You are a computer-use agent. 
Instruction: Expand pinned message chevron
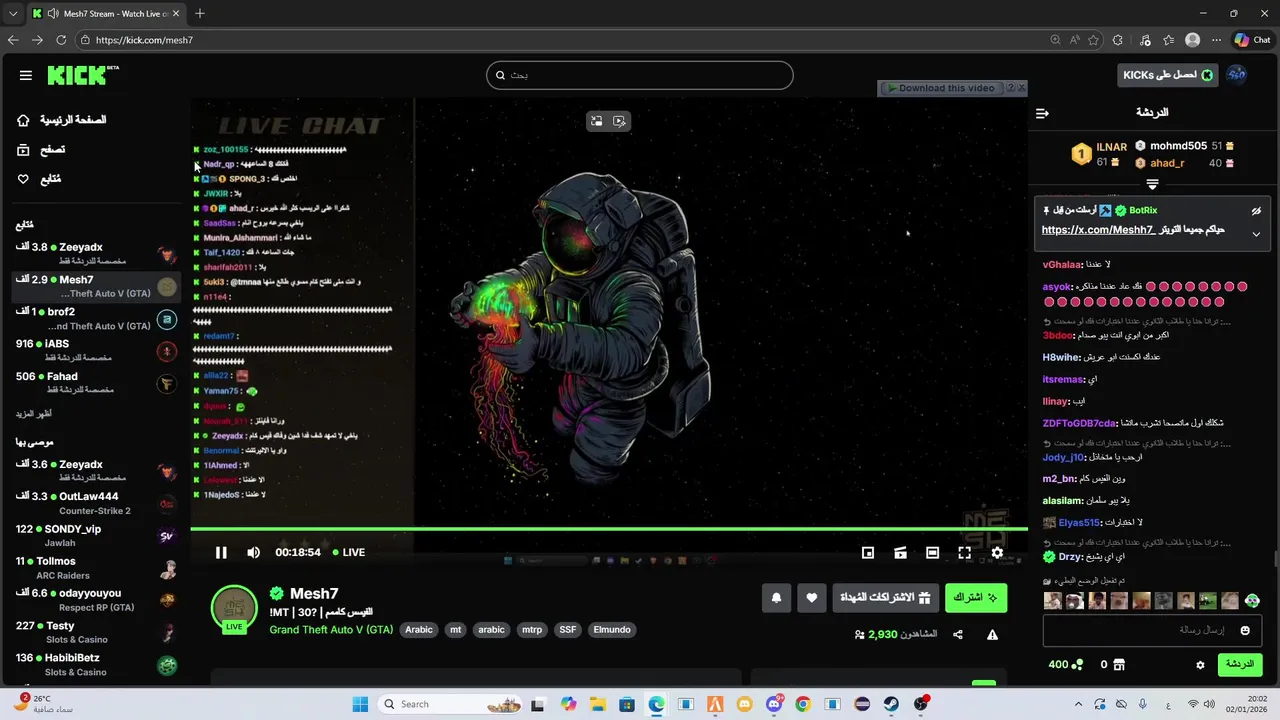click(1256, 234)
